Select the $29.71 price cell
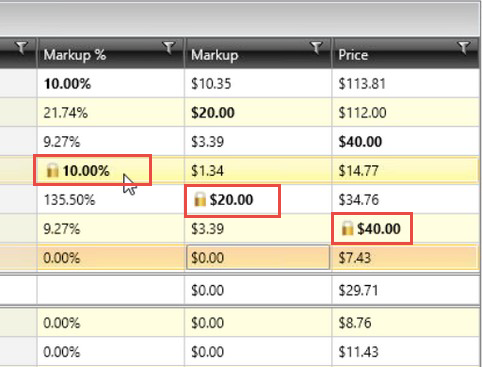Screen dimensions: 482x367 (406, 290)
